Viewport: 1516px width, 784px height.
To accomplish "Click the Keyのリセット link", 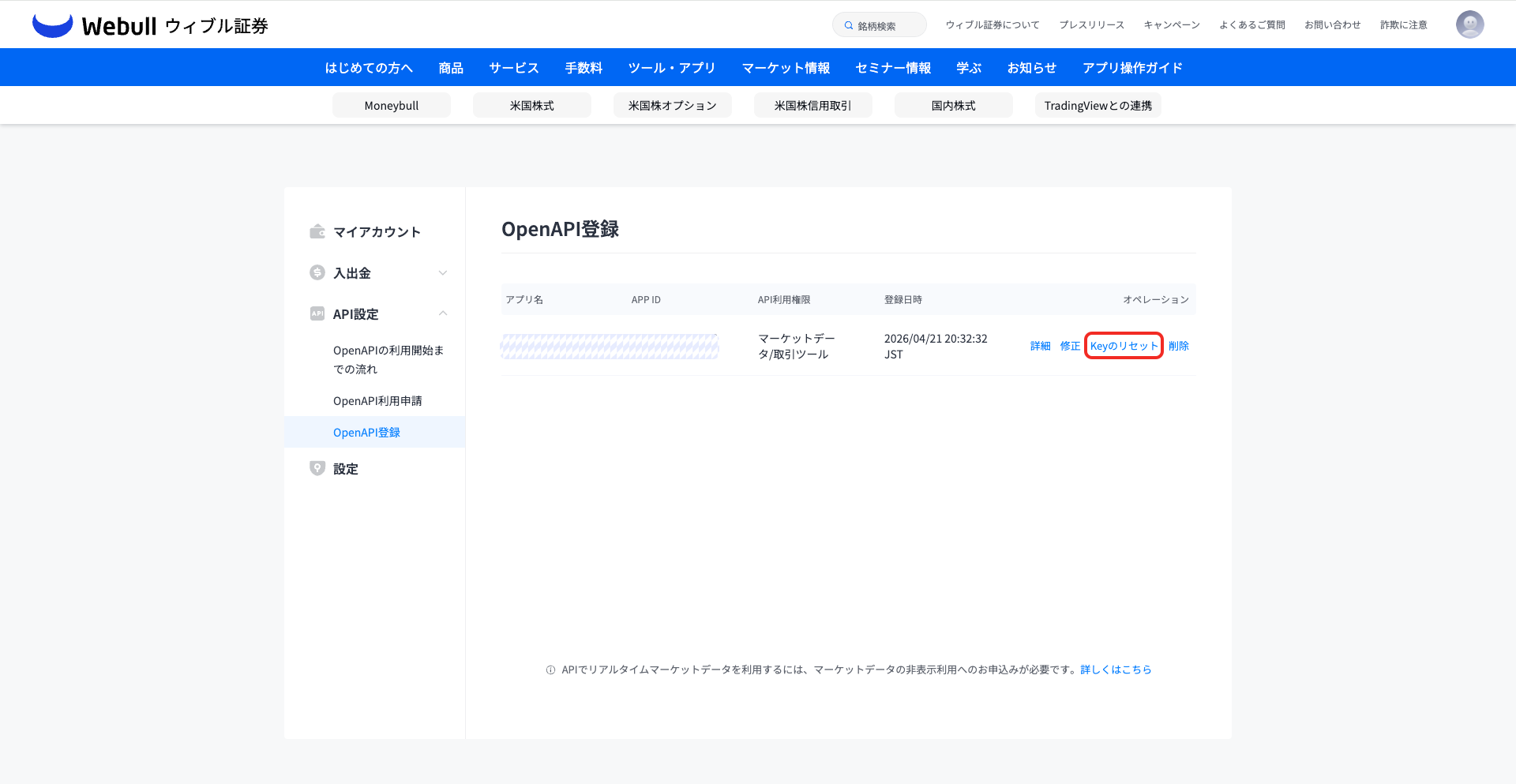I will tap(1124, 346).
